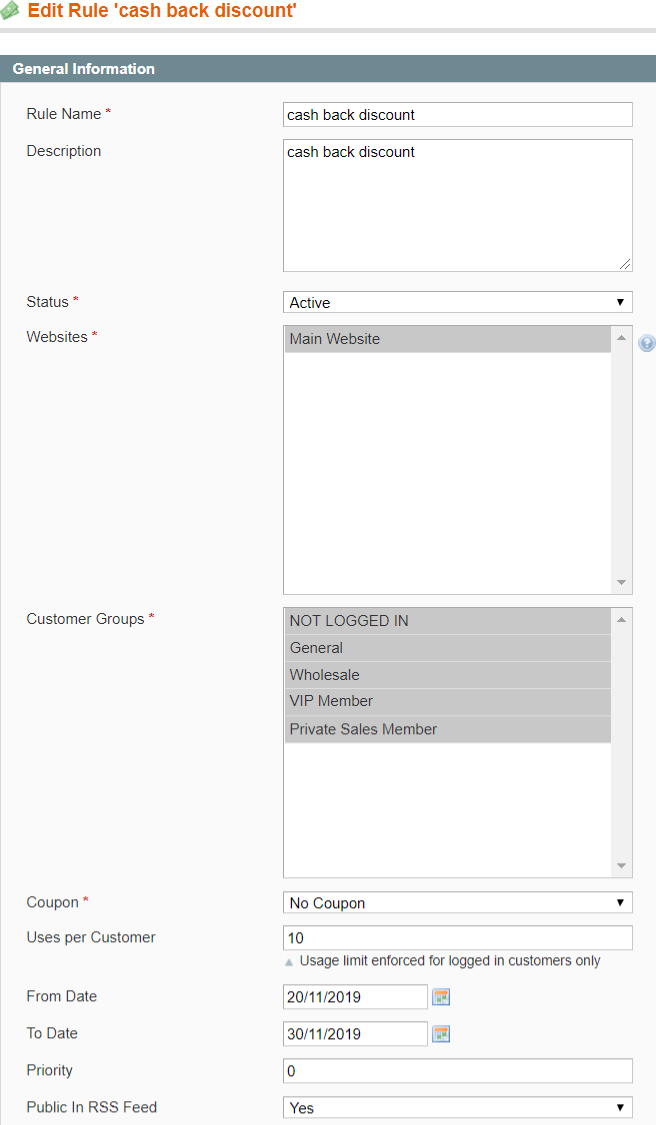Choose the Wholesale customer group
The width and height of the screenshot is (656, 1125).
[x=447, y=675]
